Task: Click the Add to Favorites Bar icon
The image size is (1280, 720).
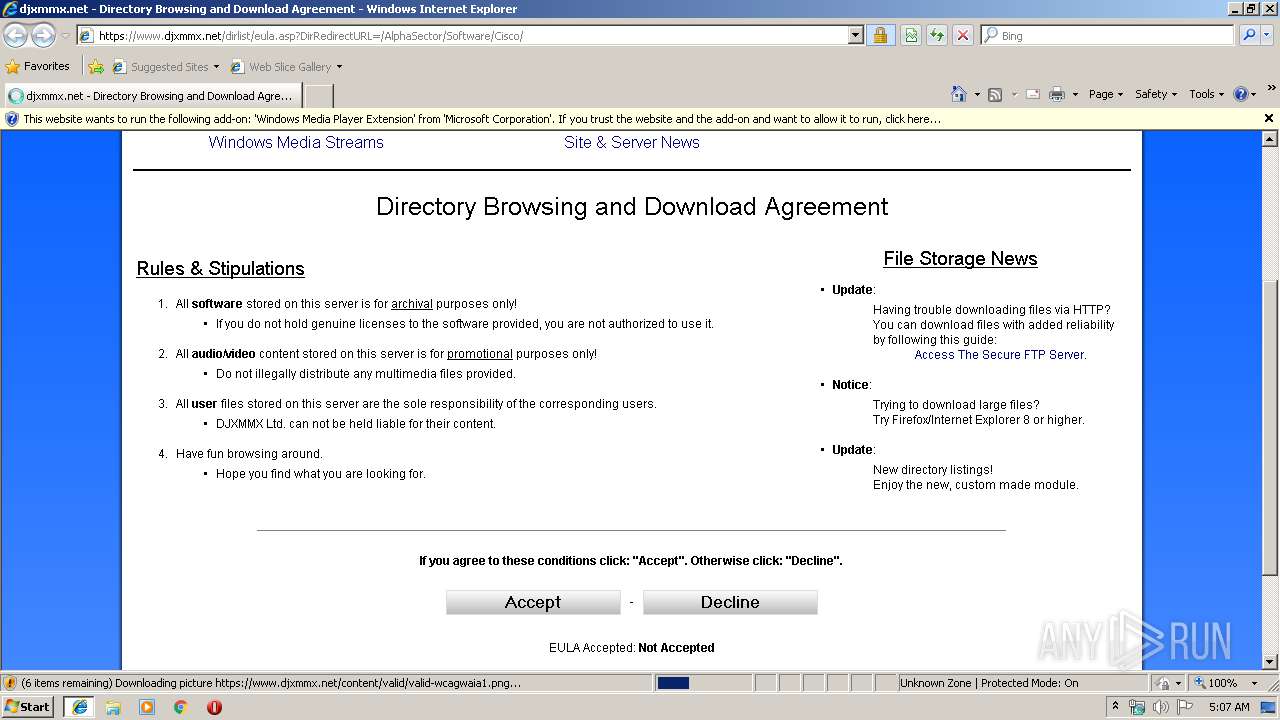Action: pos(96,67)
